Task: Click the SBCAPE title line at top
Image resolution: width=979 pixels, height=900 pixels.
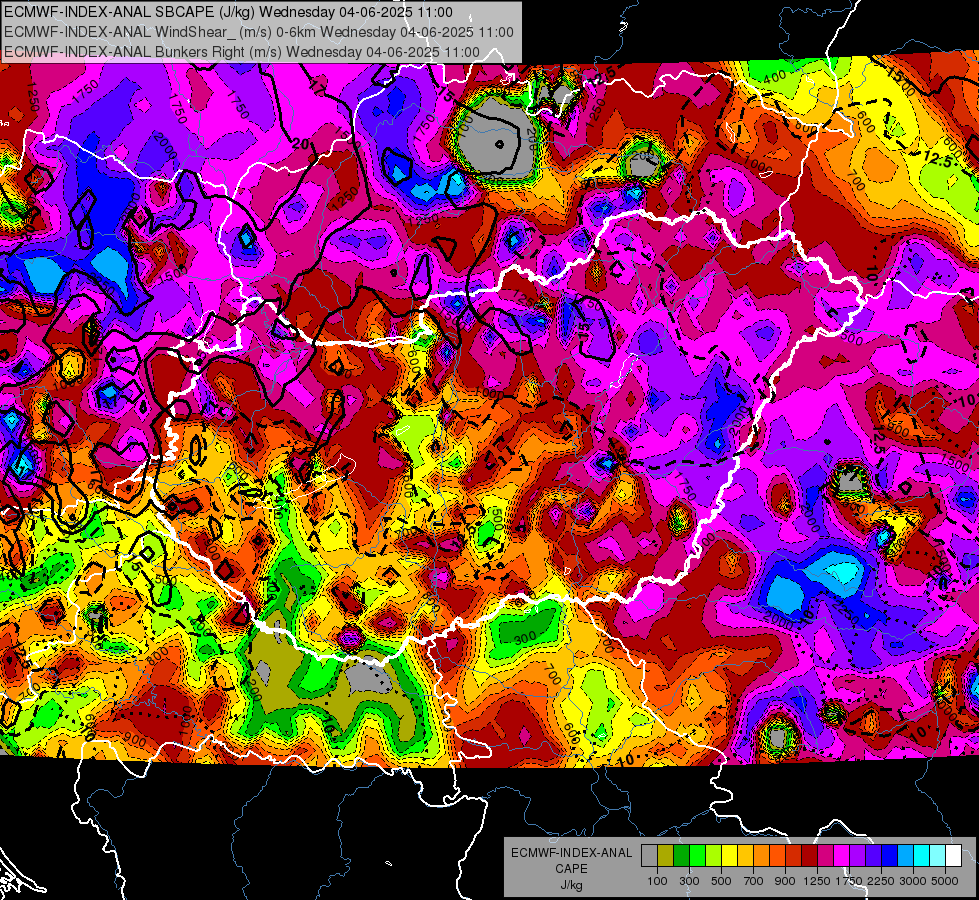Action: click(x=229, y=12)
